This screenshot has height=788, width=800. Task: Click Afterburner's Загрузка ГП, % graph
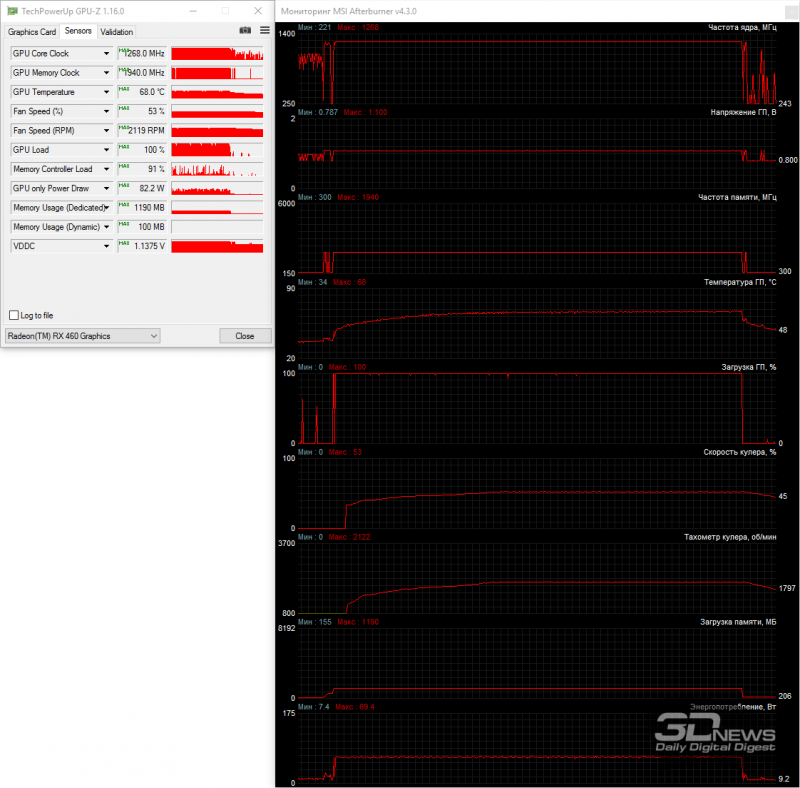click(537, 408)
